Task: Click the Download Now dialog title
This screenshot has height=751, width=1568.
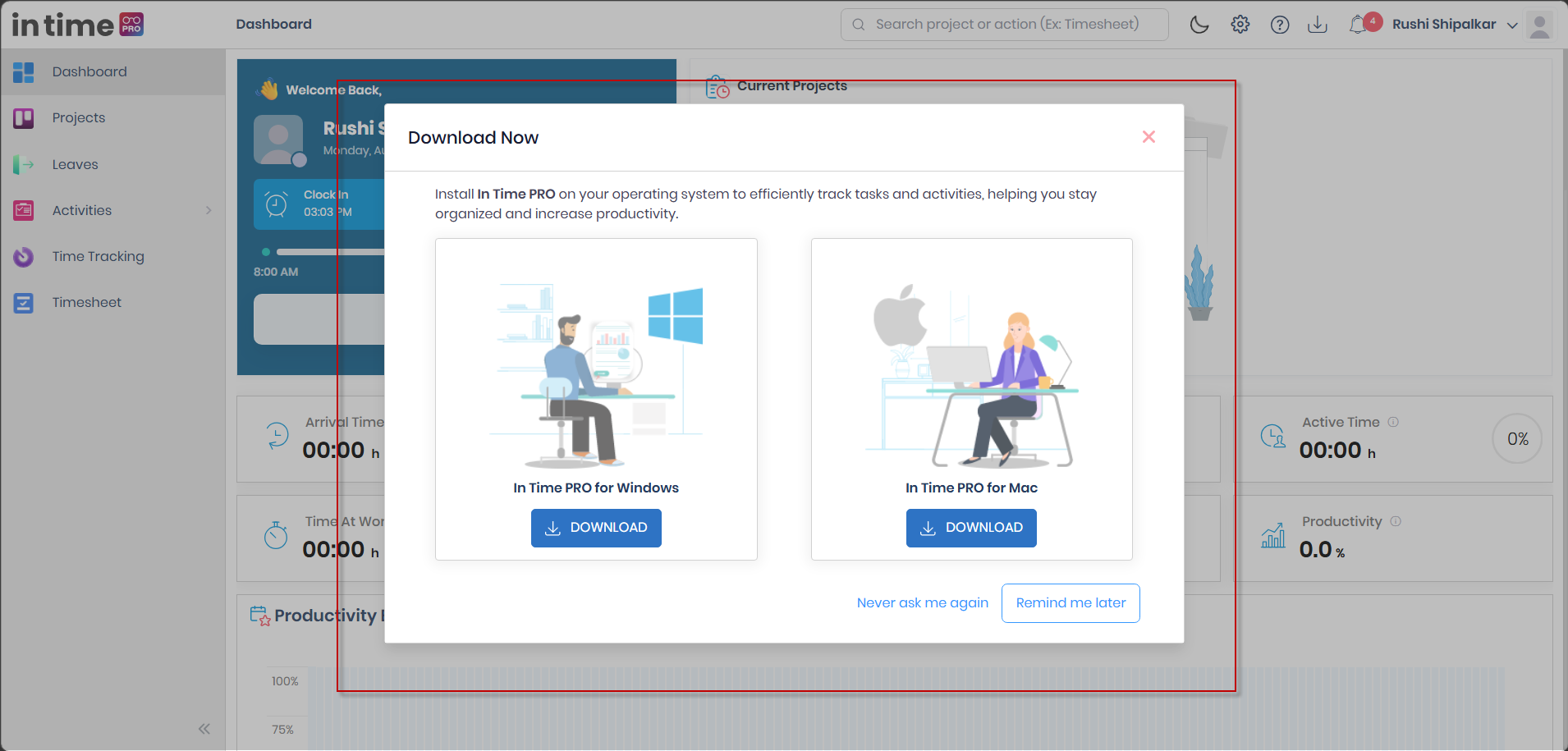Action: coord(473,138)
